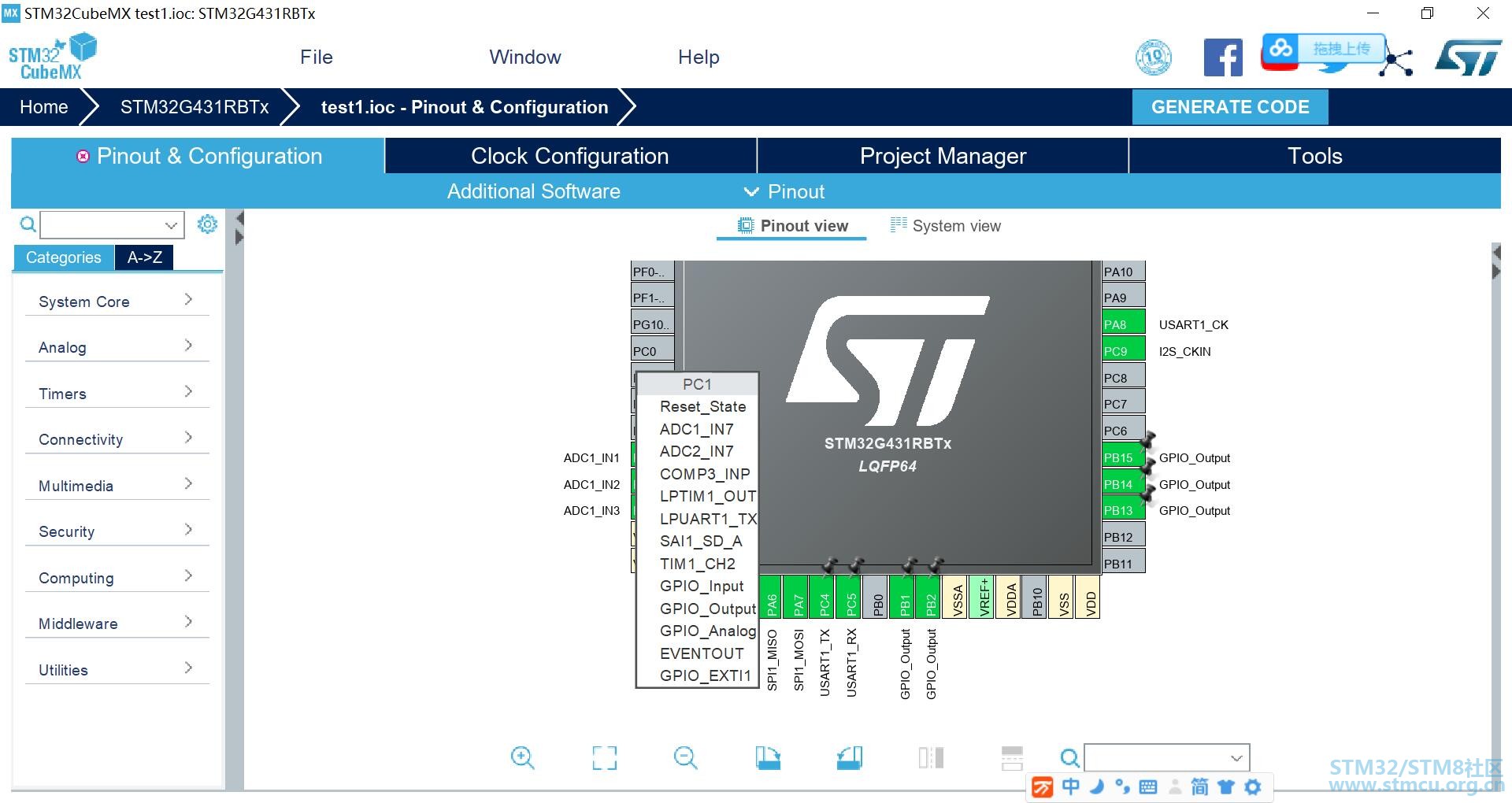Open the Help menu
This screenshot has width=1512, height=803.
tap(699, 57)
